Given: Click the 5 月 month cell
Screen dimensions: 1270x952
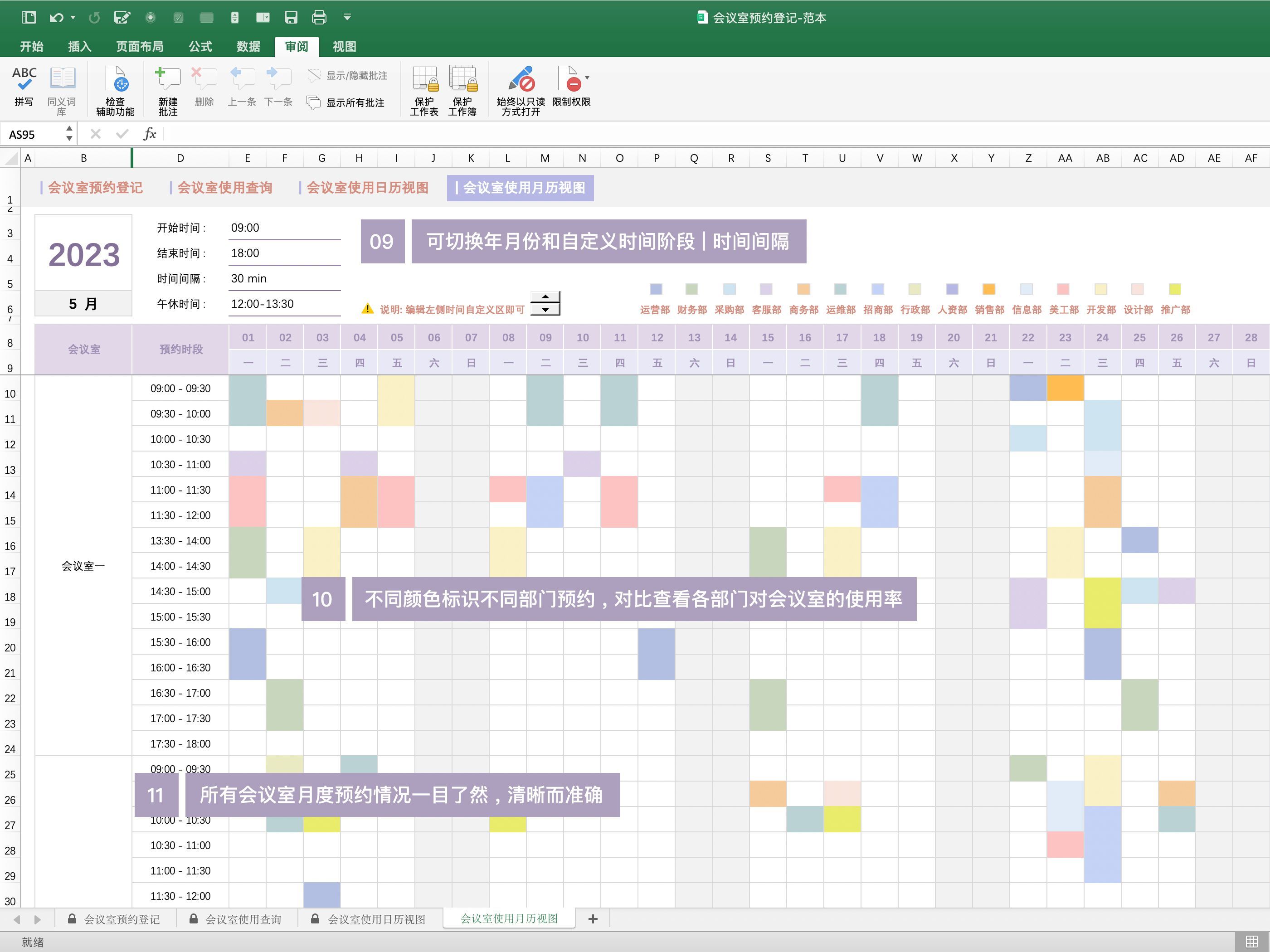Looking at the screenshot, I should (84, 304).
